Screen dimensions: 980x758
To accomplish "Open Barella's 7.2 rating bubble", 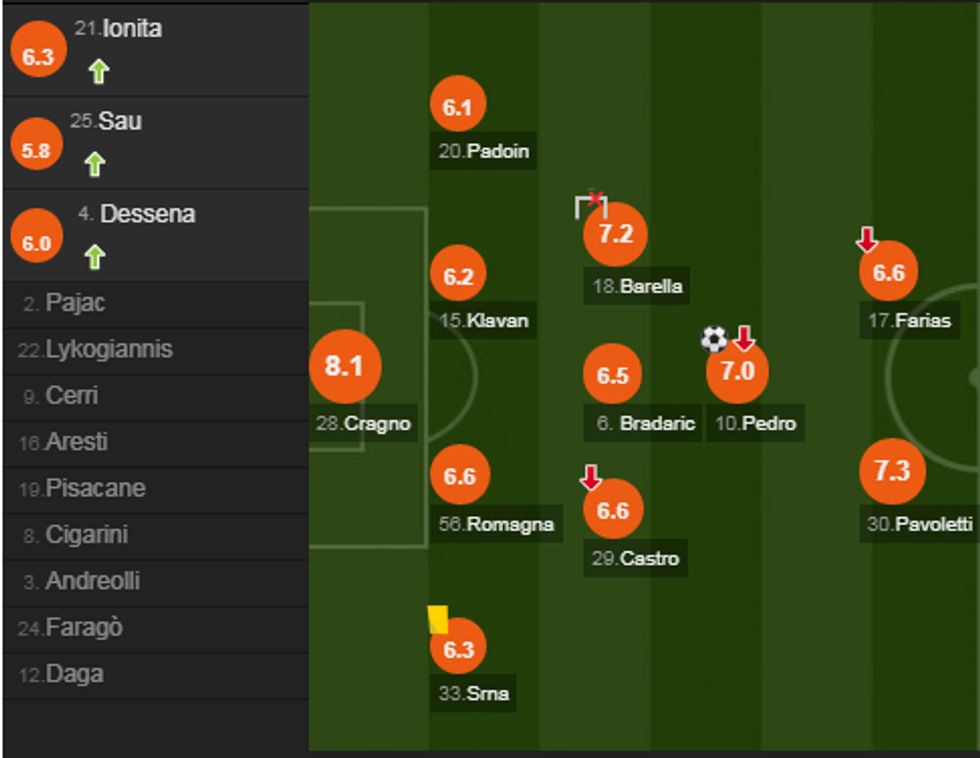I will [613, 236].
